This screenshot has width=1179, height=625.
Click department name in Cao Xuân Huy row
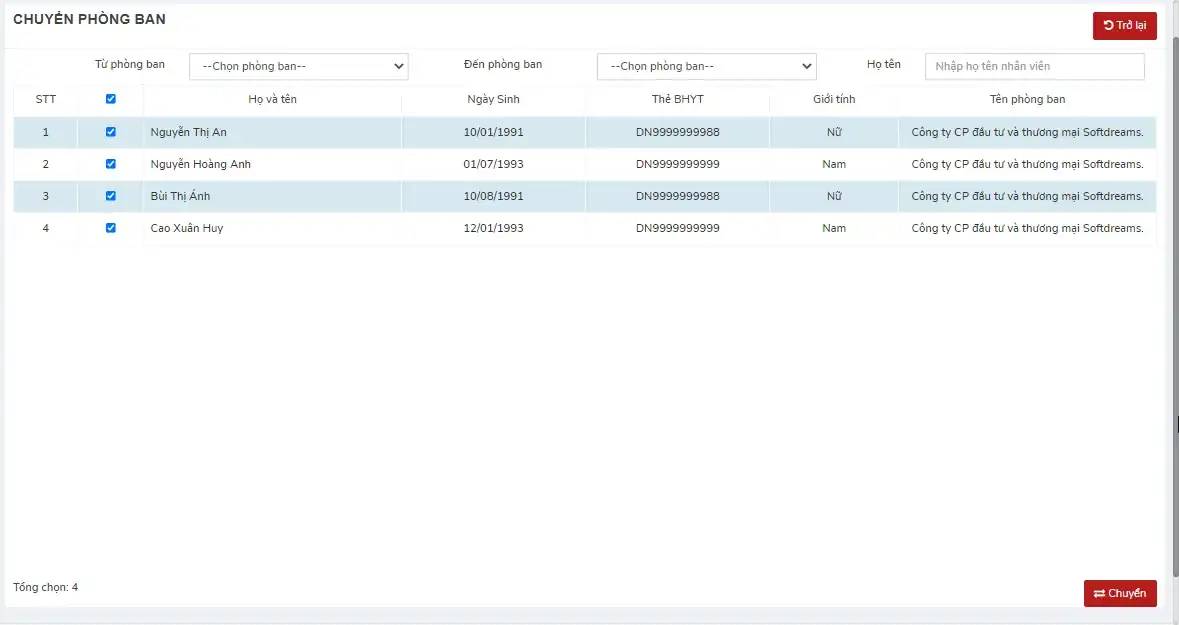1027,228
